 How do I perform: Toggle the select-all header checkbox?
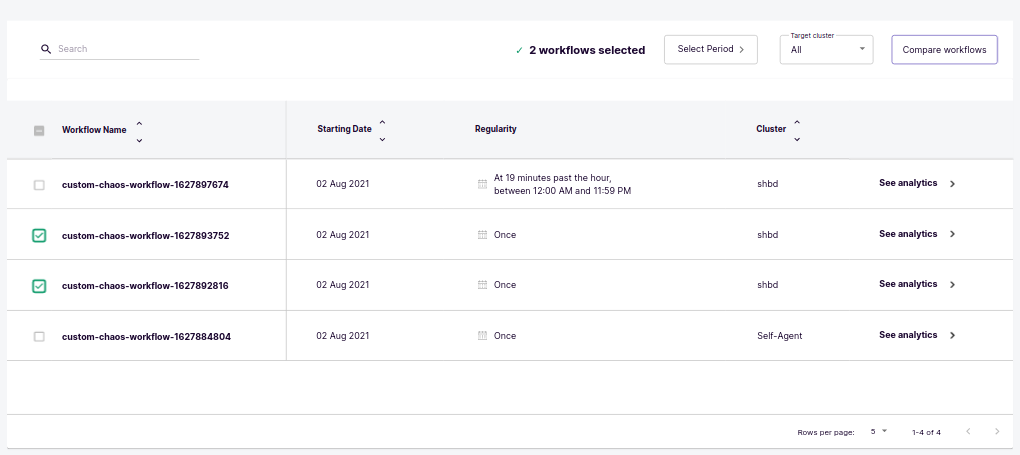click(39, 130)
